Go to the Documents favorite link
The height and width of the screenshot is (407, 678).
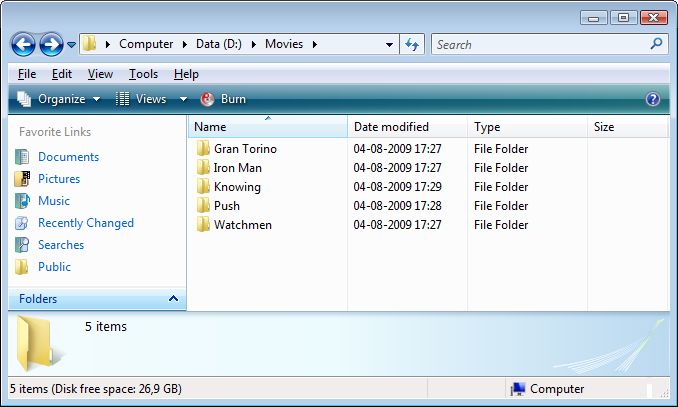(68, 157)
